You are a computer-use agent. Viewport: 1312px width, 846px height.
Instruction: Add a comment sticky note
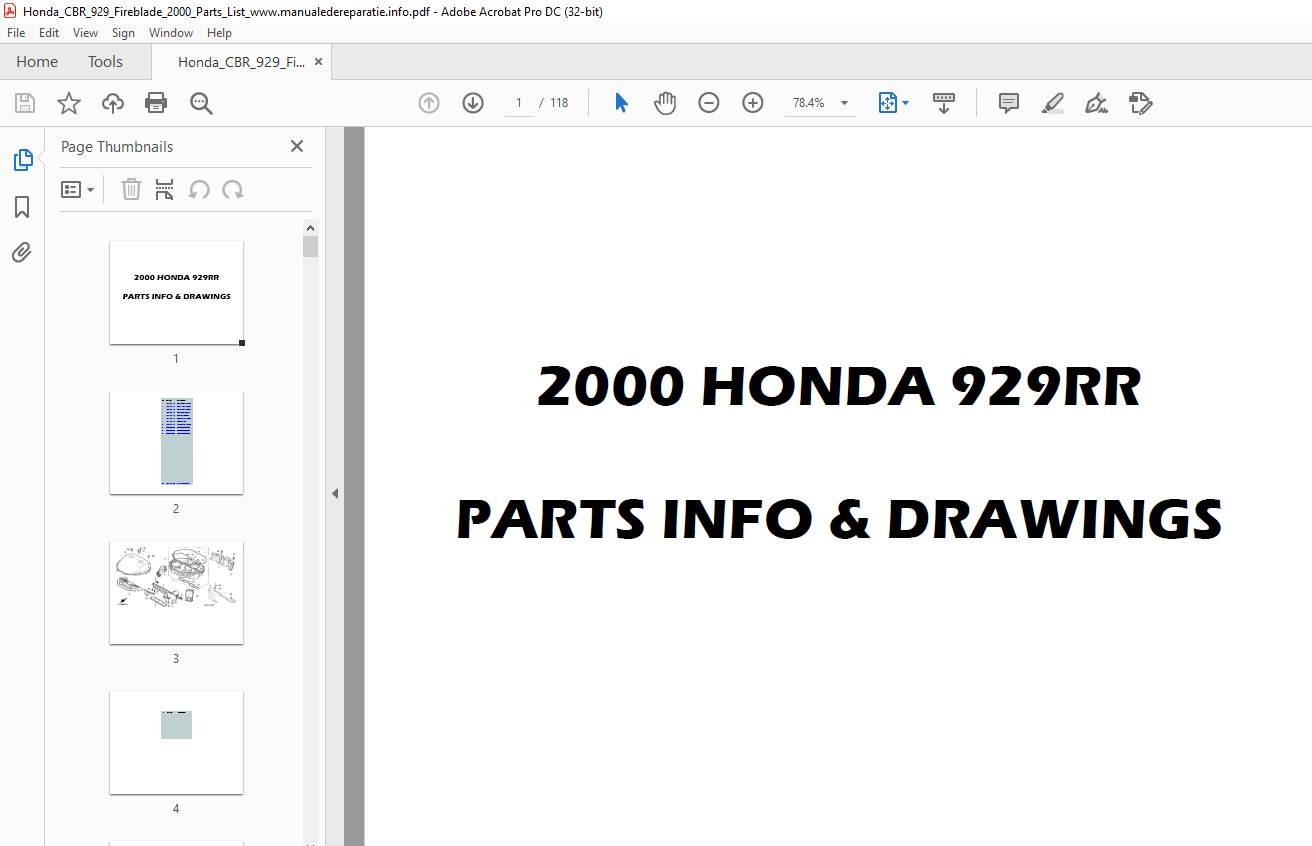click(x=1009, y=103)
